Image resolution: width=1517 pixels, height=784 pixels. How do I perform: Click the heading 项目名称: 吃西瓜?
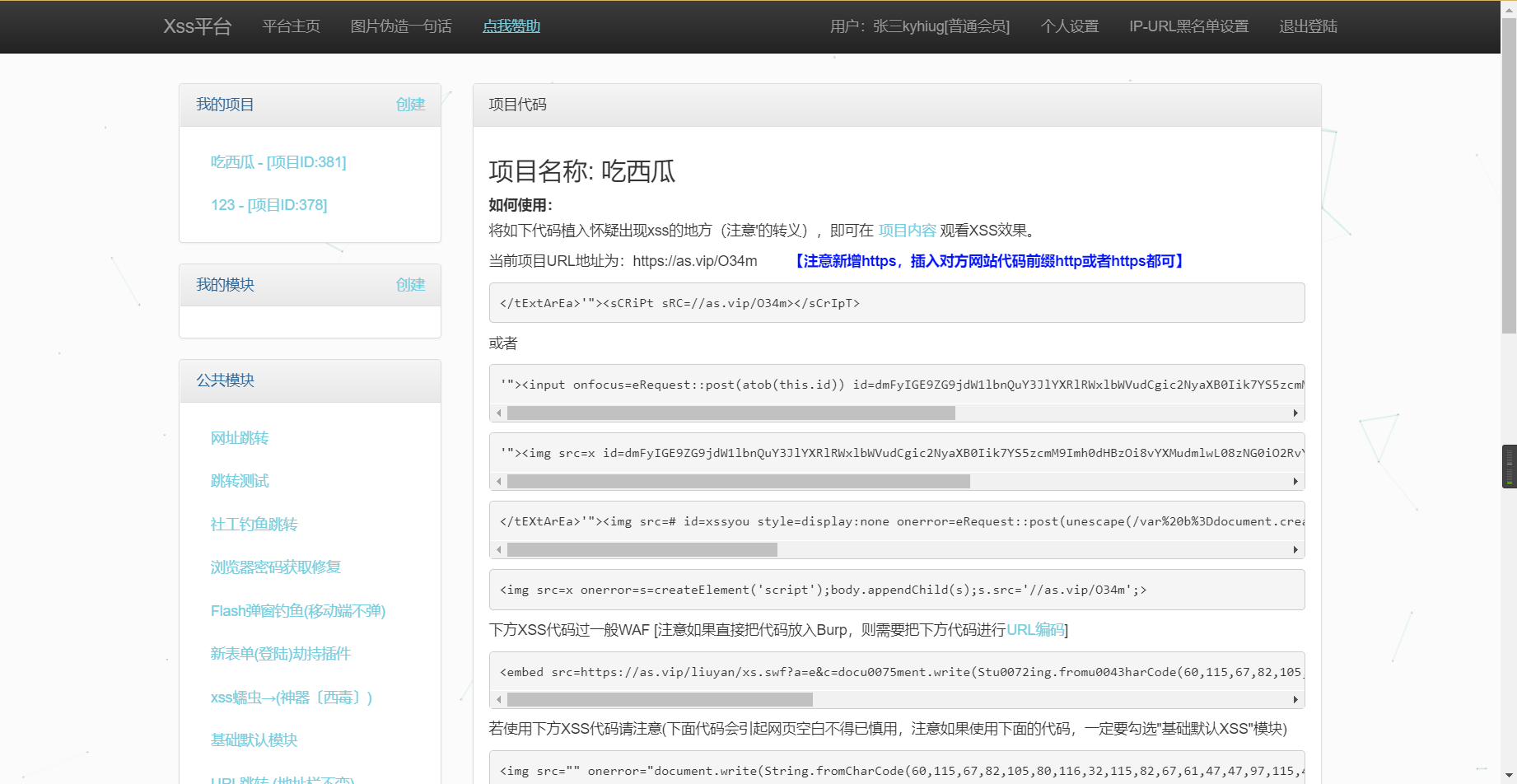(x=582, y=171)
